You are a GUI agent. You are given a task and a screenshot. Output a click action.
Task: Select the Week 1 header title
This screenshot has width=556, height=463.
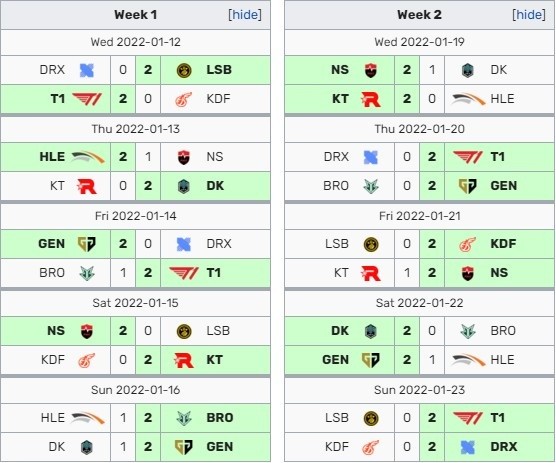[x=135, y=15]
